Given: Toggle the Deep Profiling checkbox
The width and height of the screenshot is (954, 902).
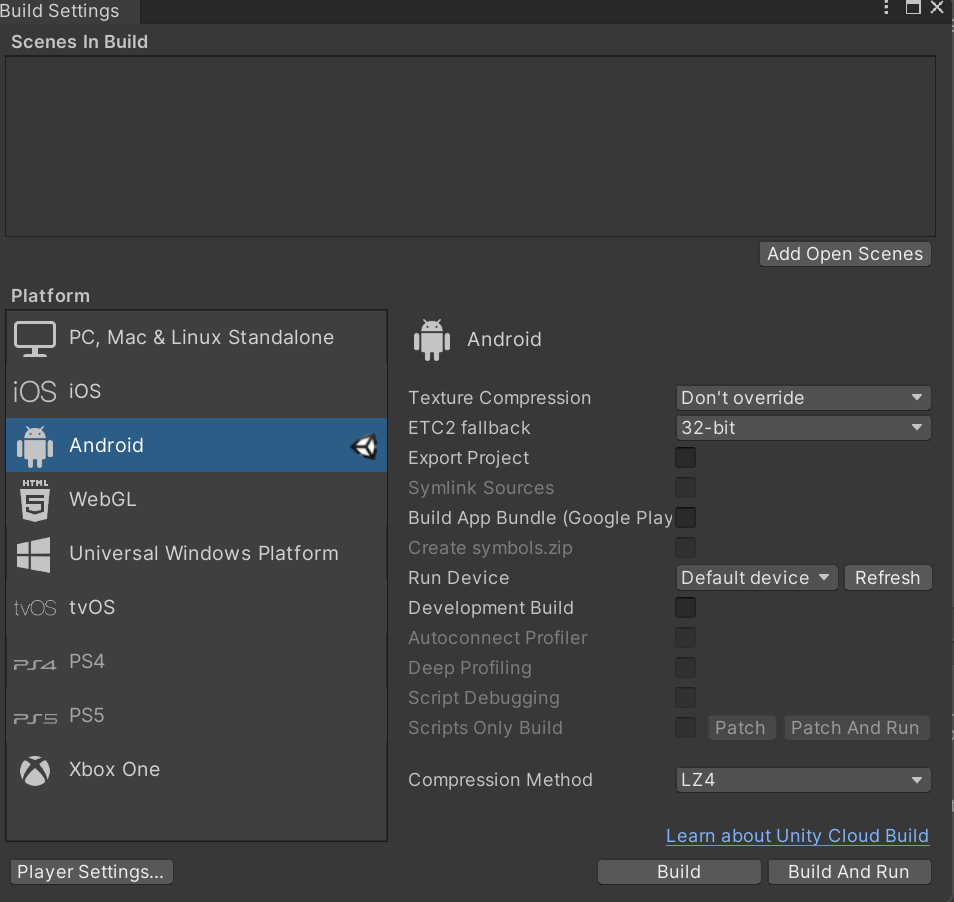Looking at the screenshot, I should coord(685,667).
